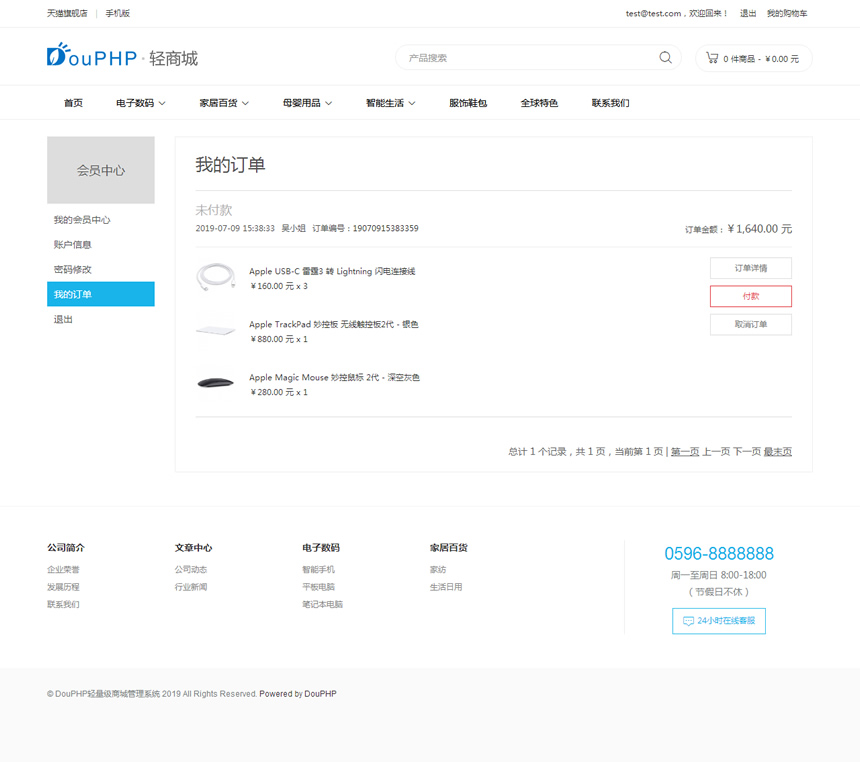Open the Magic Mouse thumbnail

pyautogui.click(x=216, y=383)
